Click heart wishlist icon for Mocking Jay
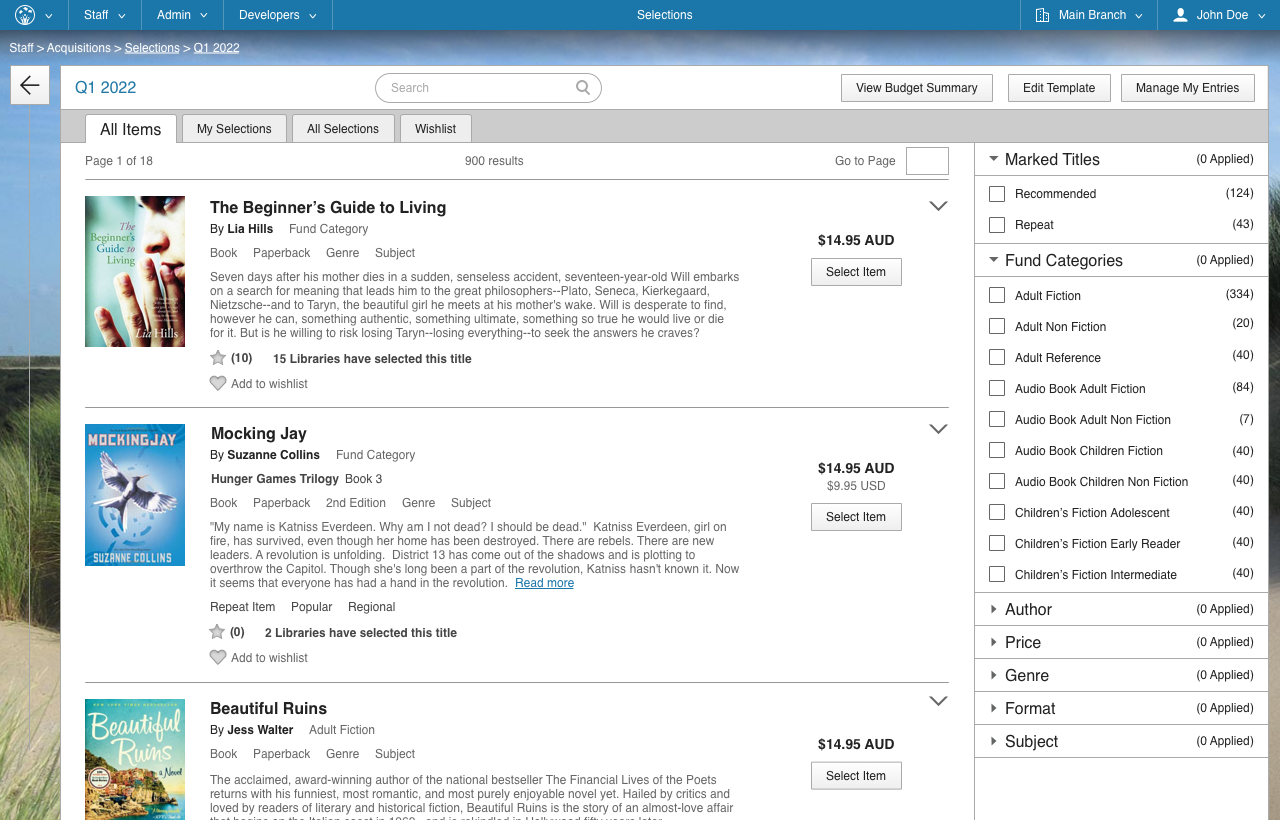1280x820 pixels. coord(218,658)
